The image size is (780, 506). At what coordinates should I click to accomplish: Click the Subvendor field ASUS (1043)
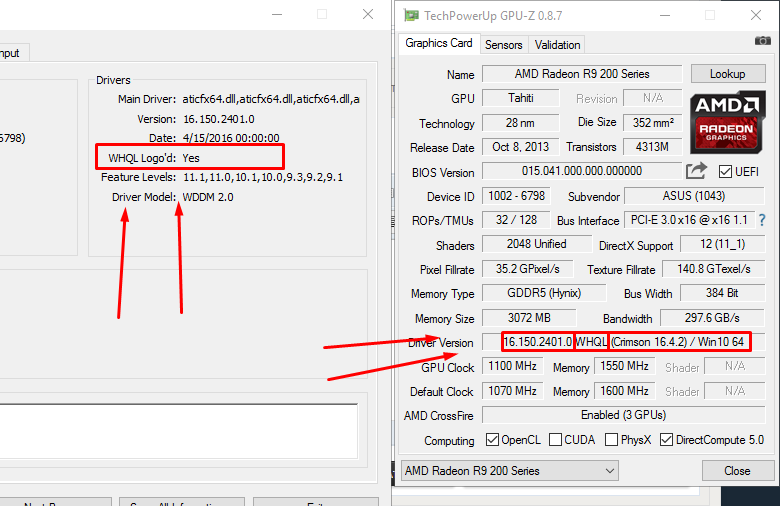694,196
